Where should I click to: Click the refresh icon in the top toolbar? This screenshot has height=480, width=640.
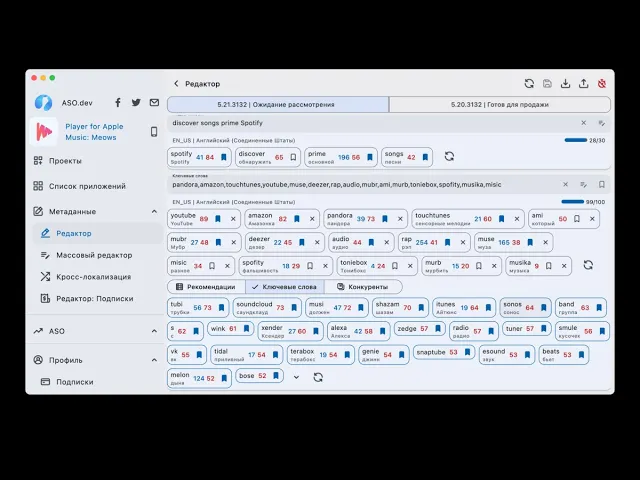tap(529, 83)
